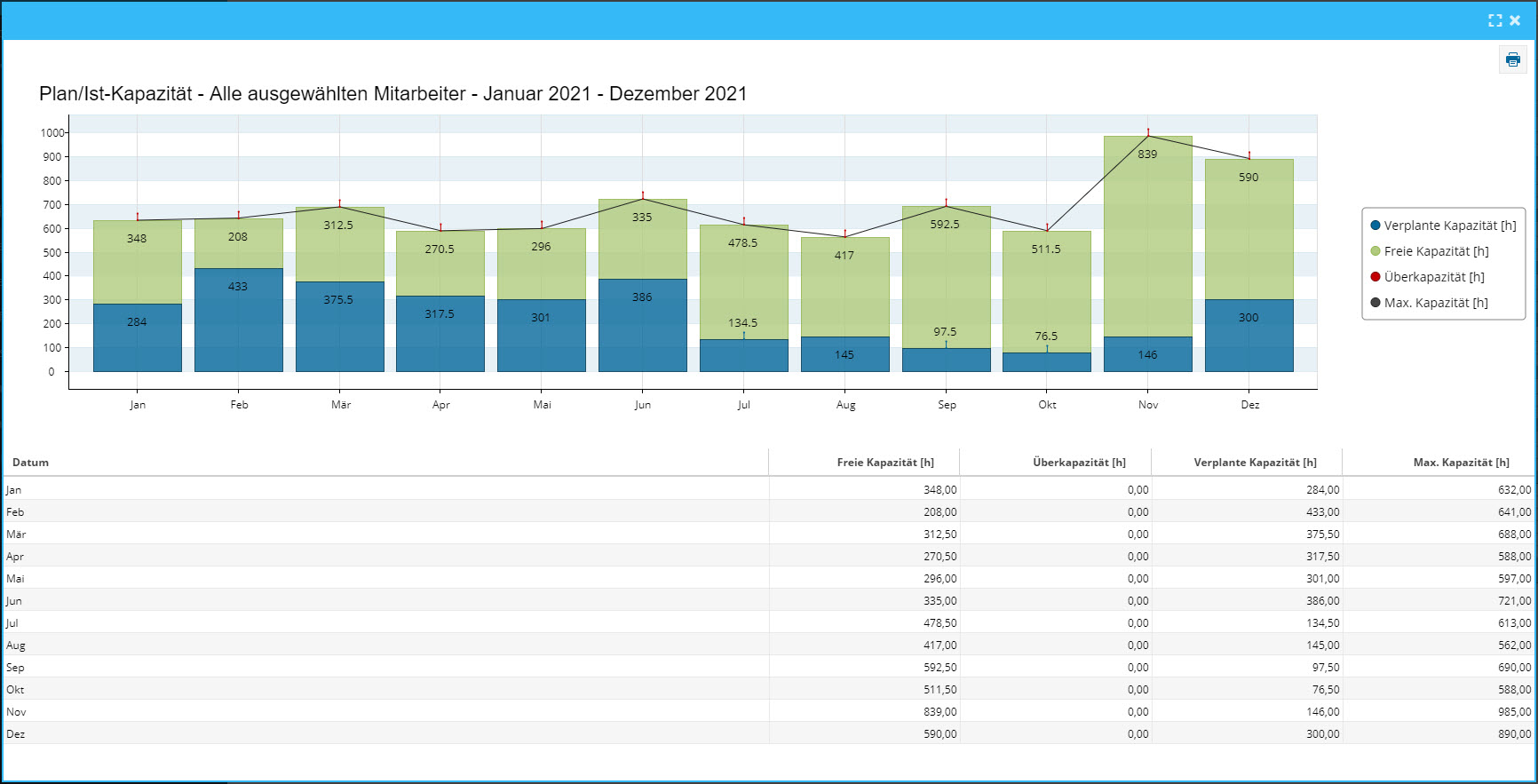Select the Jan row in the table

click(x=769, y=489)
